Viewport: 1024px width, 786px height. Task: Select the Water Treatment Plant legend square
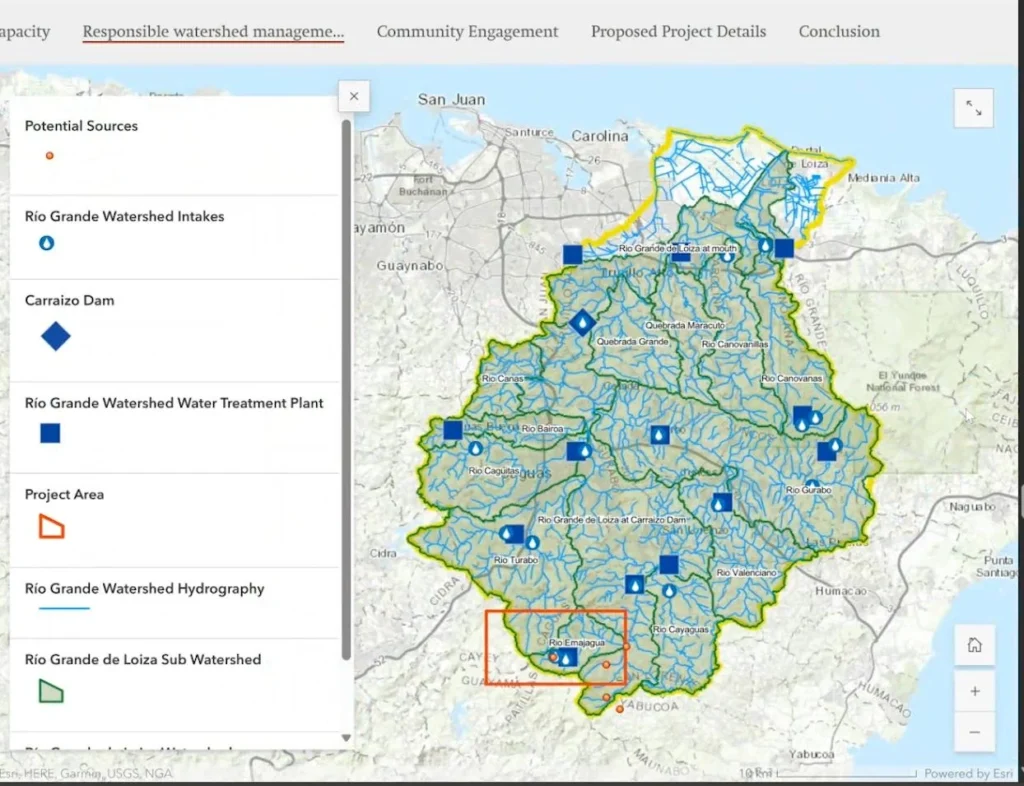(x=50, y=433)
